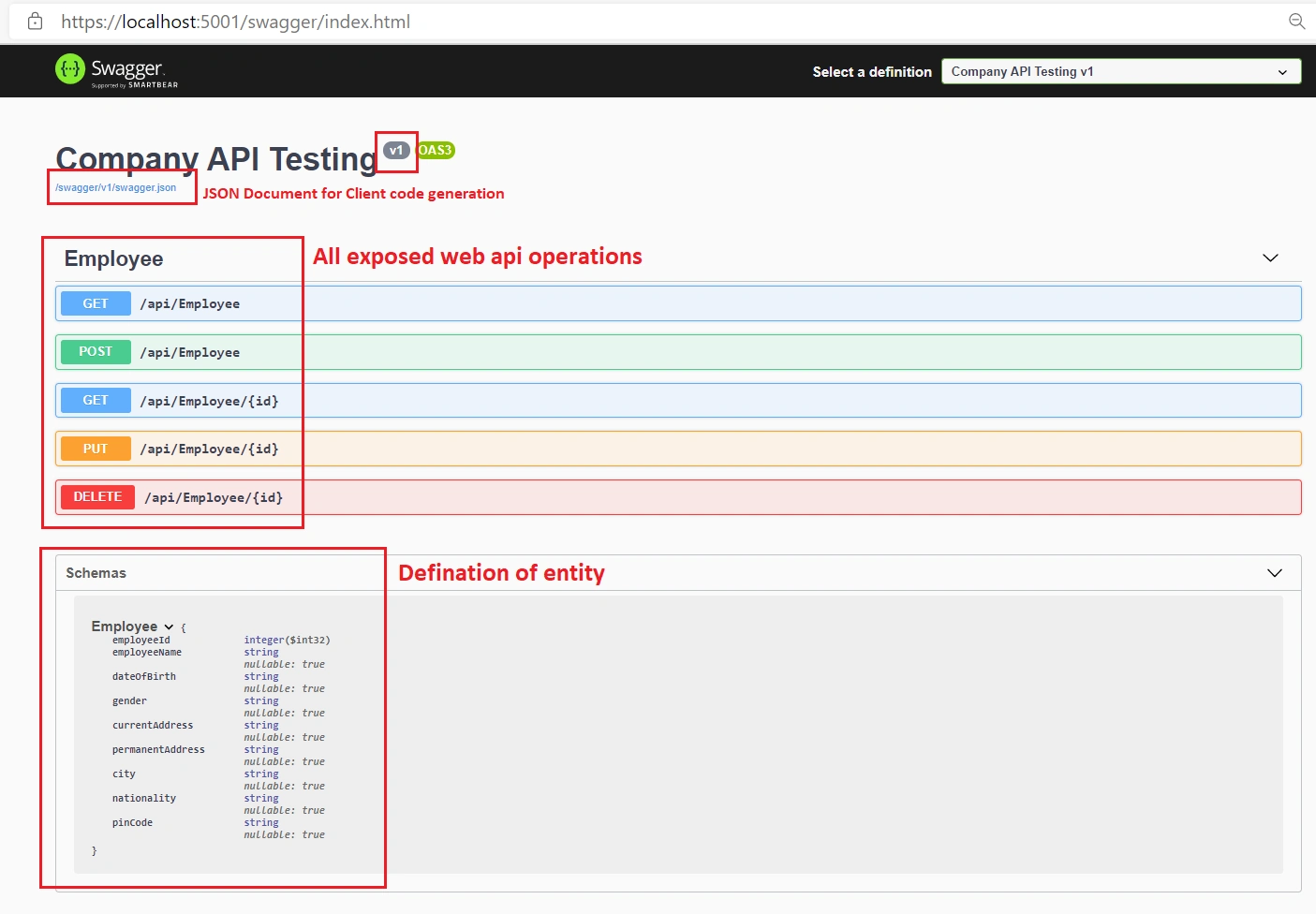This screenshot has width=1316, height=914.
Task: Click the employeeId property name
Action: click(141, 641)
